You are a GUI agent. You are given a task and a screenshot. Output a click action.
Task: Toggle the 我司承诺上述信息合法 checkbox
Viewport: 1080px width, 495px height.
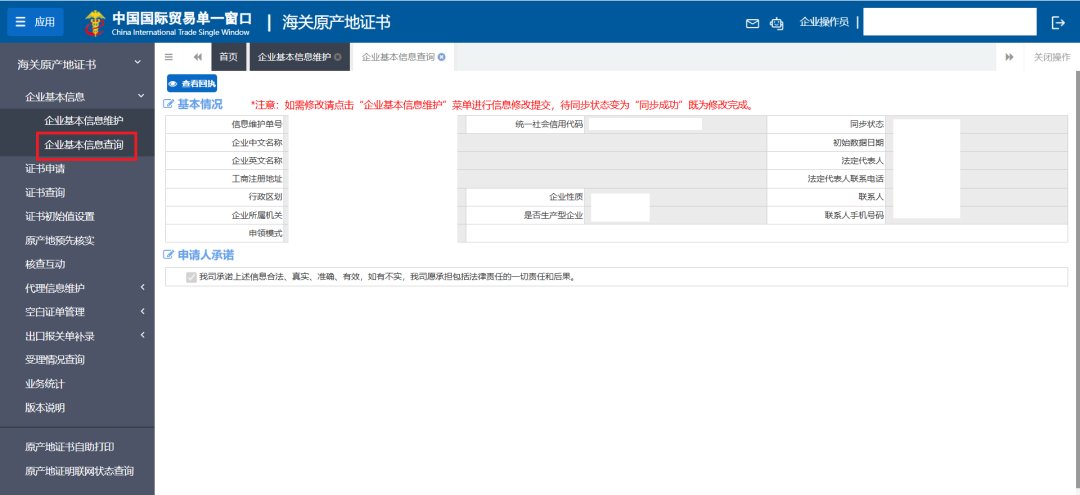pyautogui.click(x=191, y=277)
